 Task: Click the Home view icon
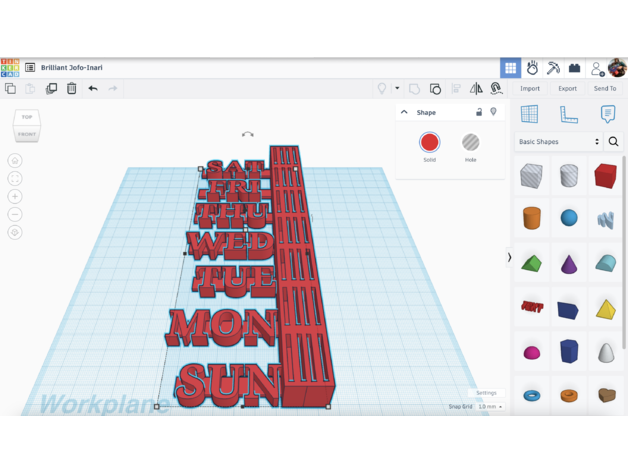15,160
